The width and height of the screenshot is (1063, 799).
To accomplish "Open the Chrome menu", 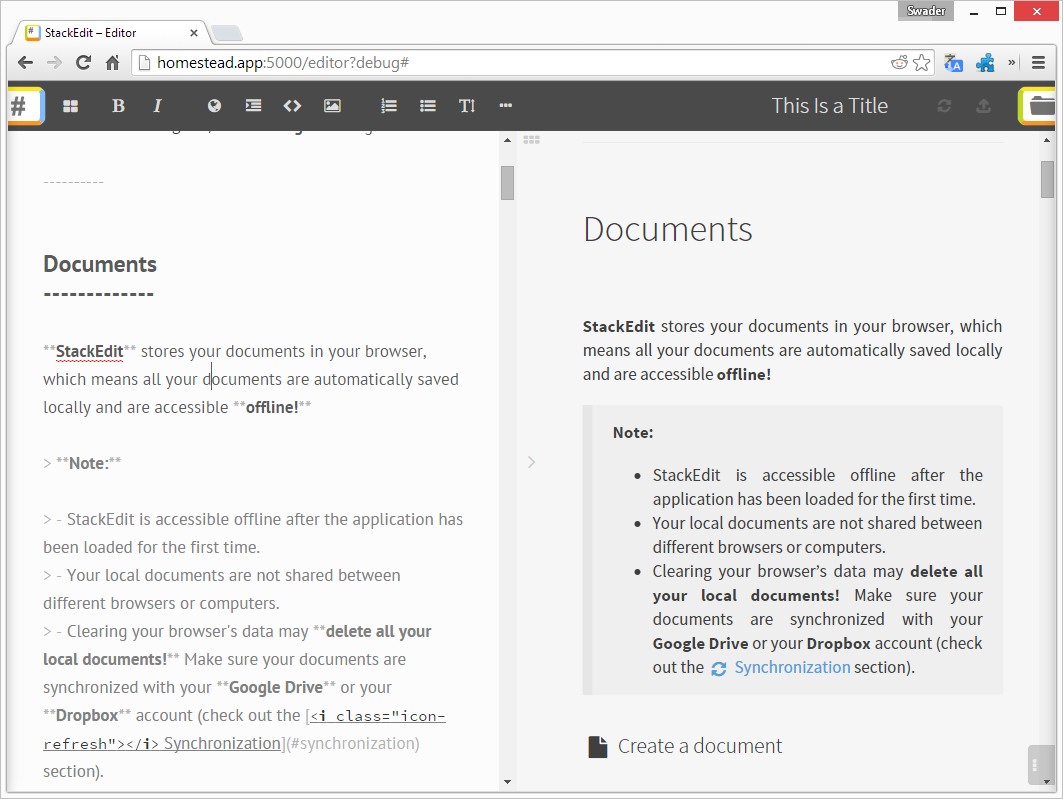I will pos(1038,61).
